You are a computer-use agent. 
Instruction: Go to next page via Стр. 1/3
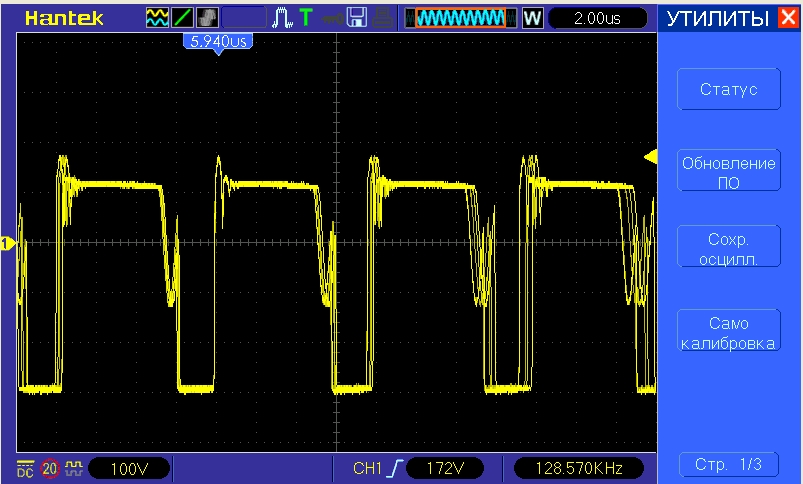tap(728, 464)
